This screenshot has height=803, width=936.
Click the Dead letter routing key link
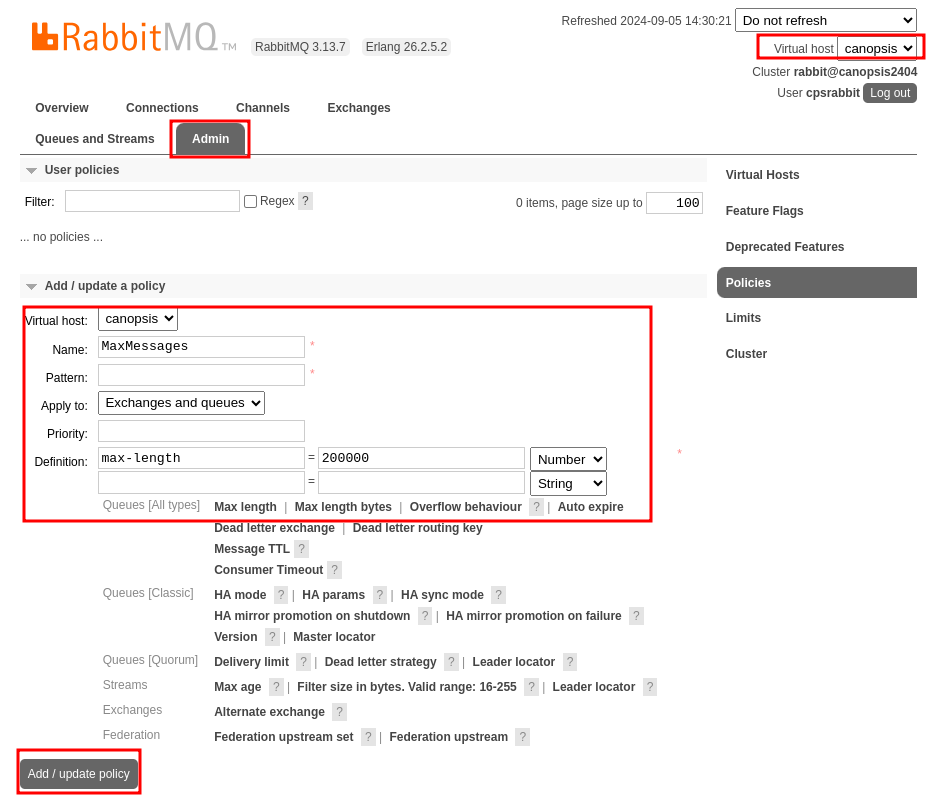tap(417, 528)
